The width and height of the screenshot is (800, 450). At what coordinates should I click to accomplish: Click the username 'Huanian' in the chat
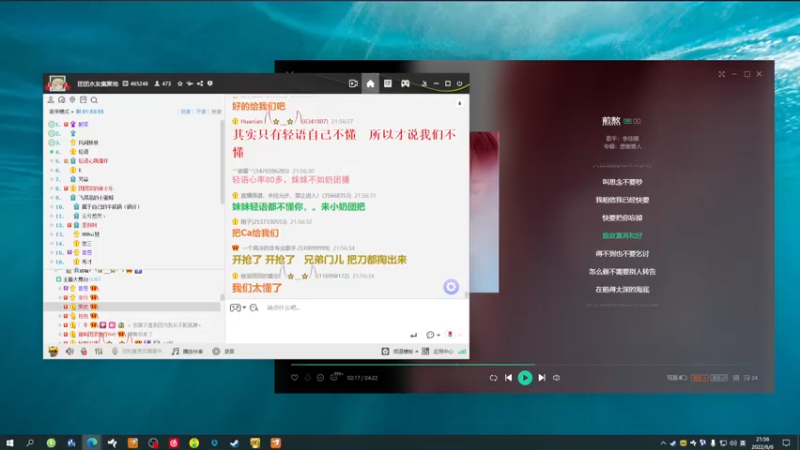[251, 121]
